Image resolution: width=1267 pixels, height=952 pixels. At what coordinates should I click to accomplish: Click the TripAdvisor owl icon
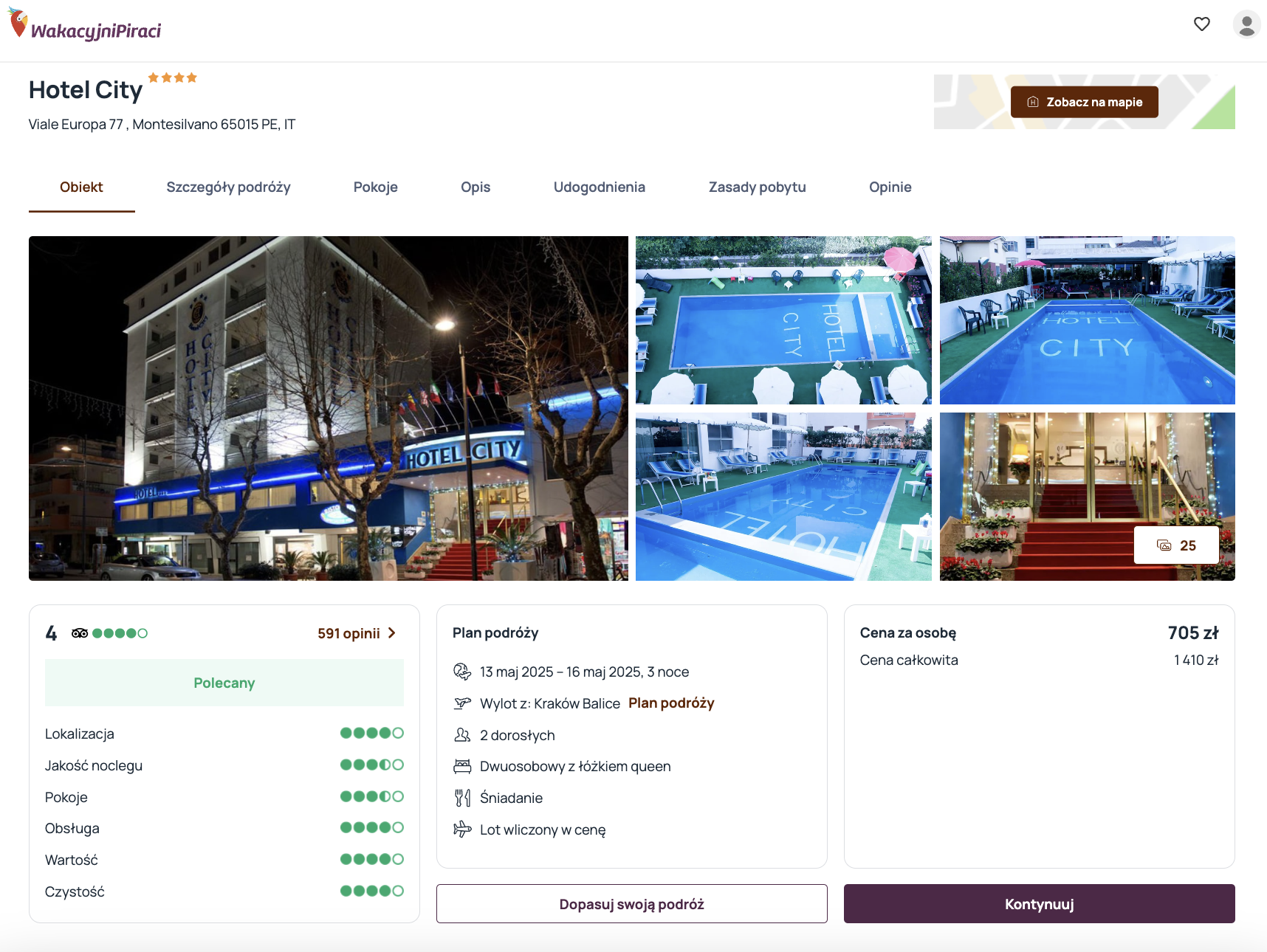coord(80,633)
